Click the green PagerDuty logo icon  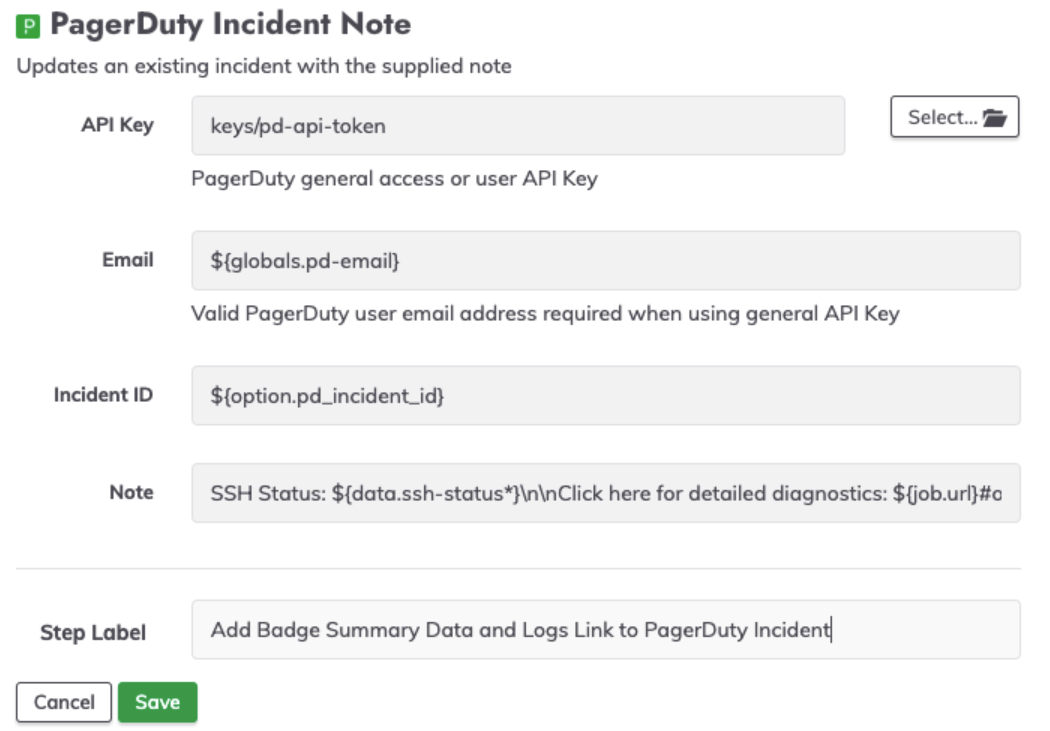28,26
